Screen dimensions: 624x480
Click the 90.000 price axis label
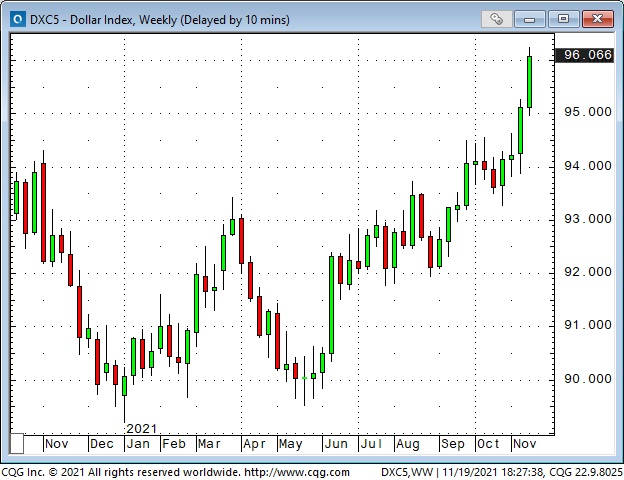click(x=587, y=379)
